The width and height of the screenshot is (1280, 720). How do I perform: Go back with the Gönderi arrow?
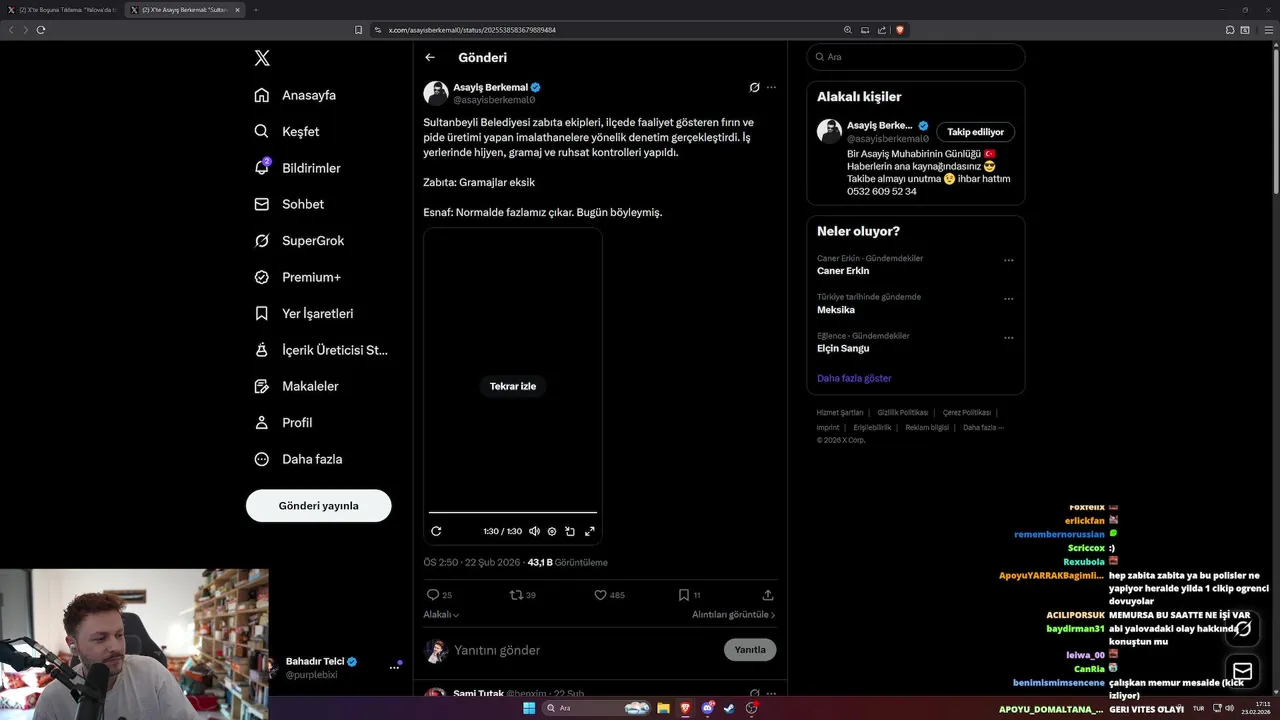click(430, 58)
